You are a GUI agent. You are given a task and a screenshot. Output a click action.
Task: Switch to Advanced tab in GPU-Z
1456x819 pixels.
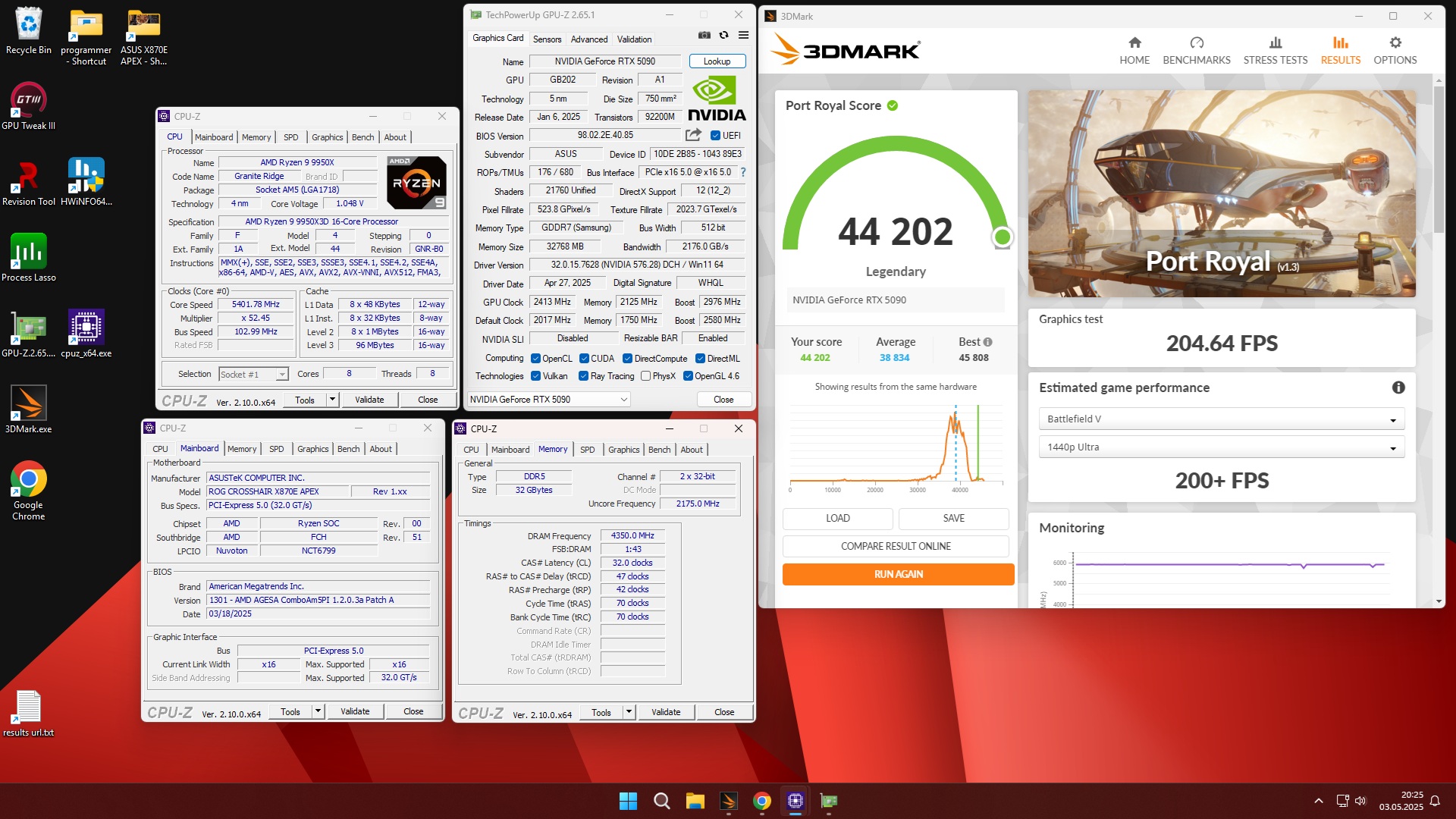click(x=589, y=39)
